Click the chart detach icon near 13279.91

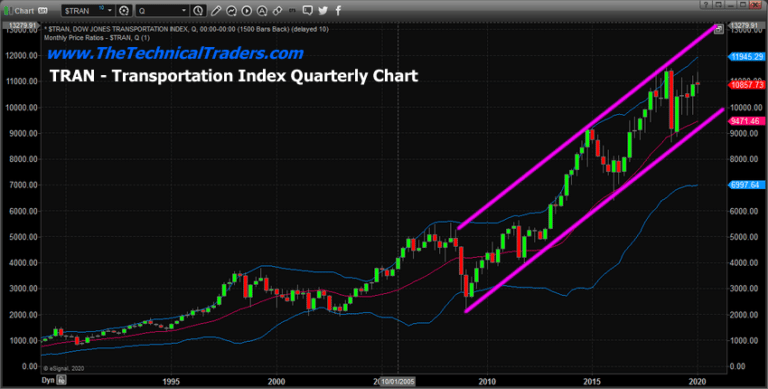tap(719, 29)
